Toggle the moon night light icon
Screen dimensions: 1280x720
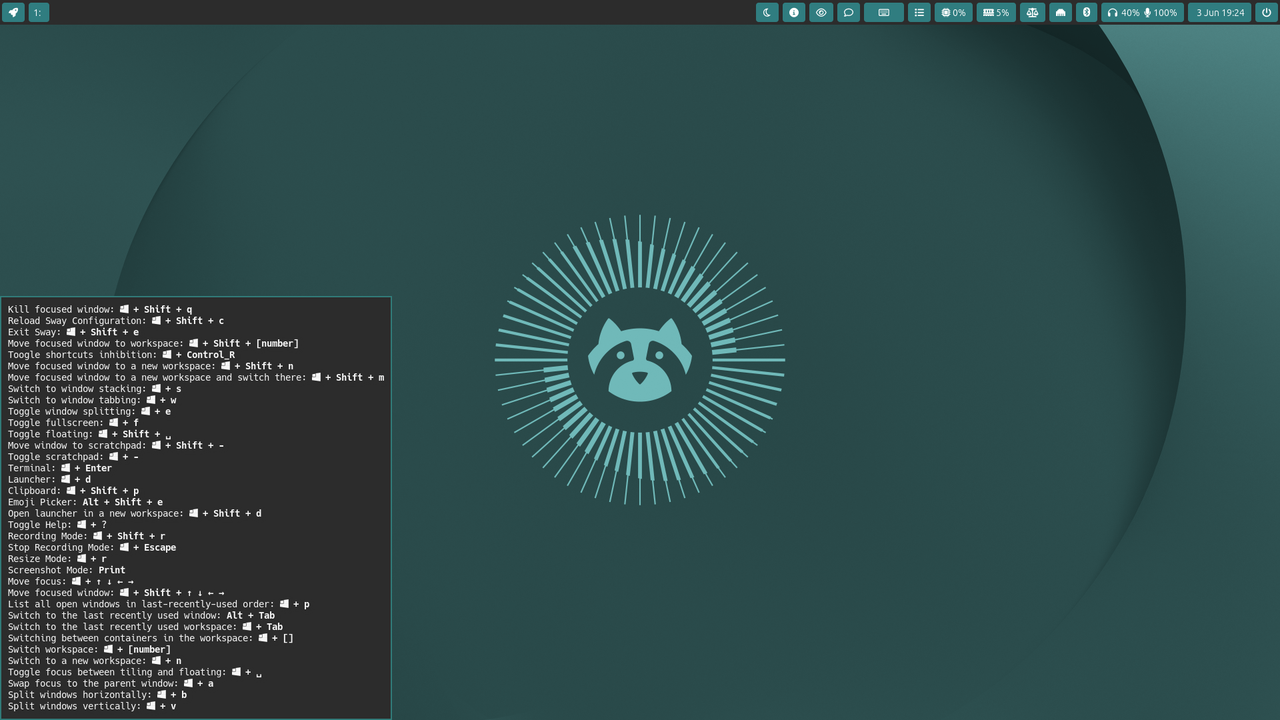point(767,13)
